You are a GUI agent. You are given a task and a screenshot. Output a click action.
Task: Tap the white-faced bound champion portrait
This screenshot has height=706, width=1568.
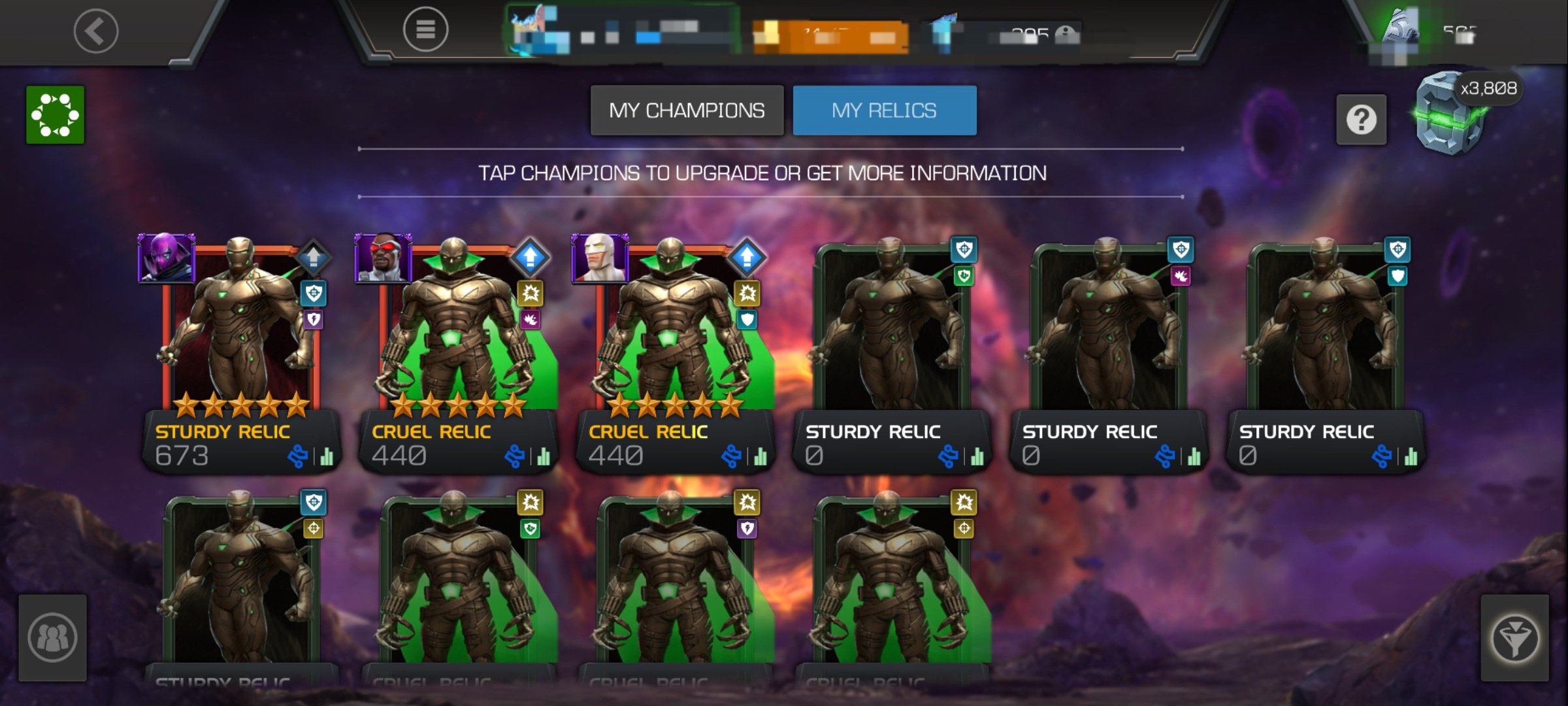(x=600, y=258)
